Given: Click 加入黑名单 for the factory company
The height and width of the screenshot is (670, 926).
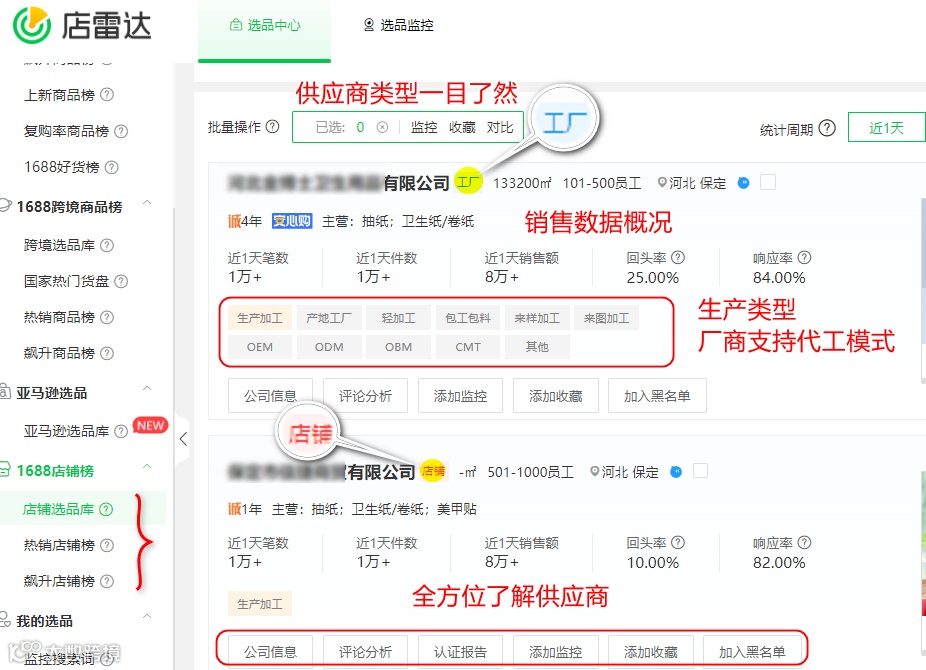Looking at the screenshot, I should pyautogui.click(x=657, y=396).
